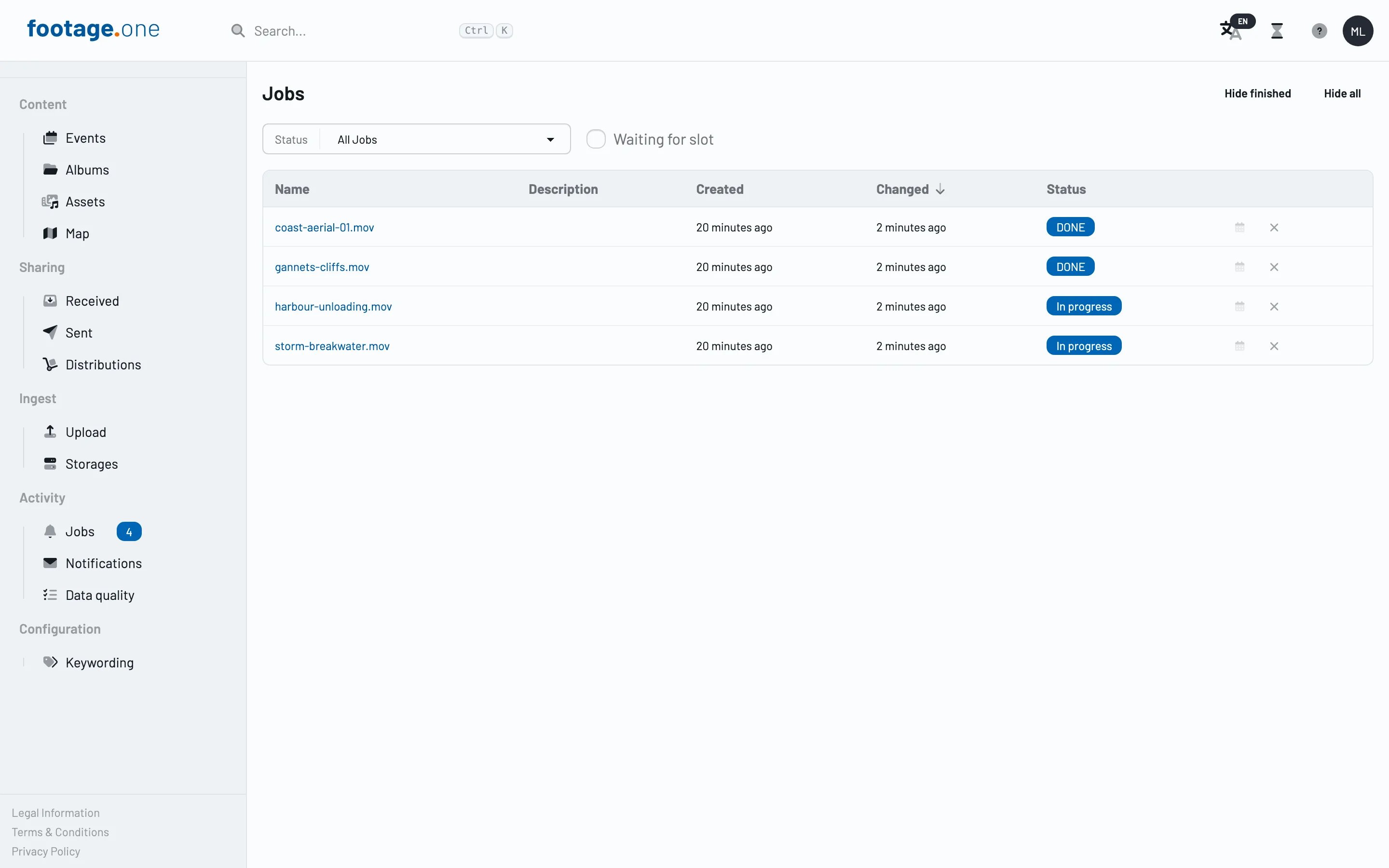The image size is (1389, 868).
Task: Open Assets in the sidebar
Action: tap(73, 202)
